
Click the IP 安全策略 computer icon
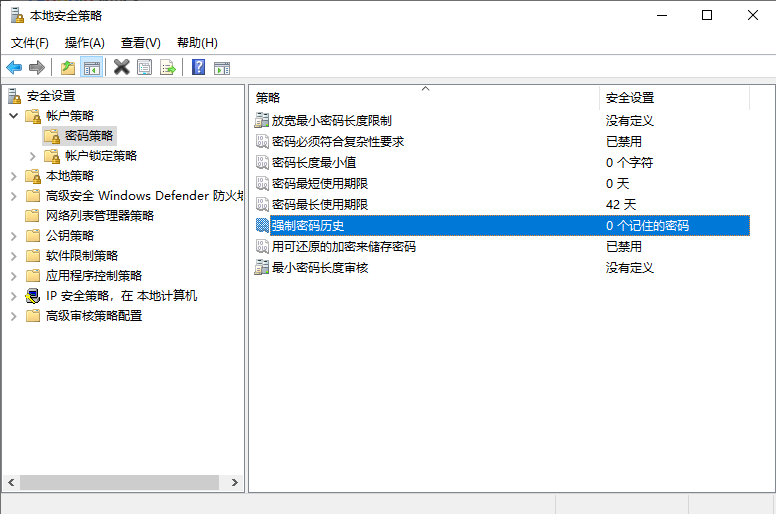coord(33,296)
